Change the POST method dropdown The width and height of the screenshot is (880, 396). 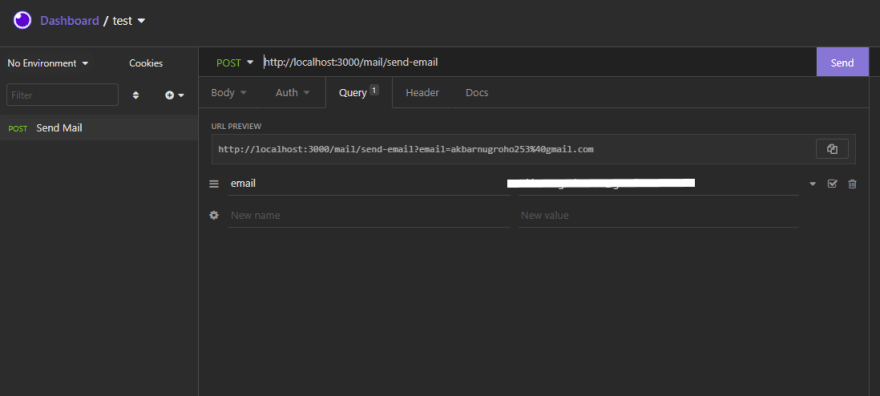click(235, 63)
